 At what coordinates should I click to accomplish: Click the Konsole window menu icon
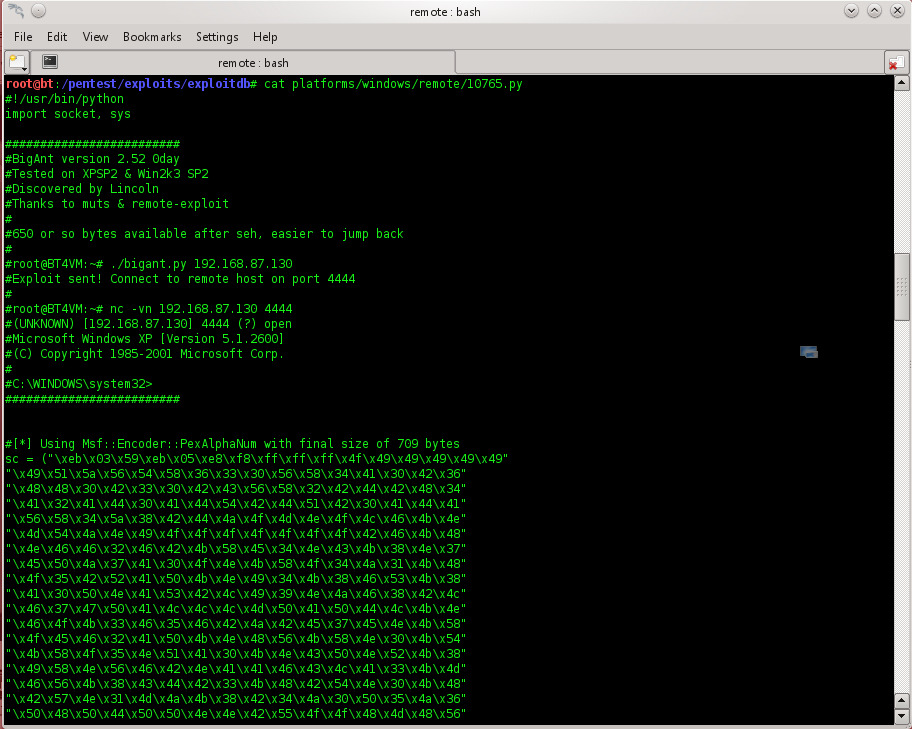16,11
